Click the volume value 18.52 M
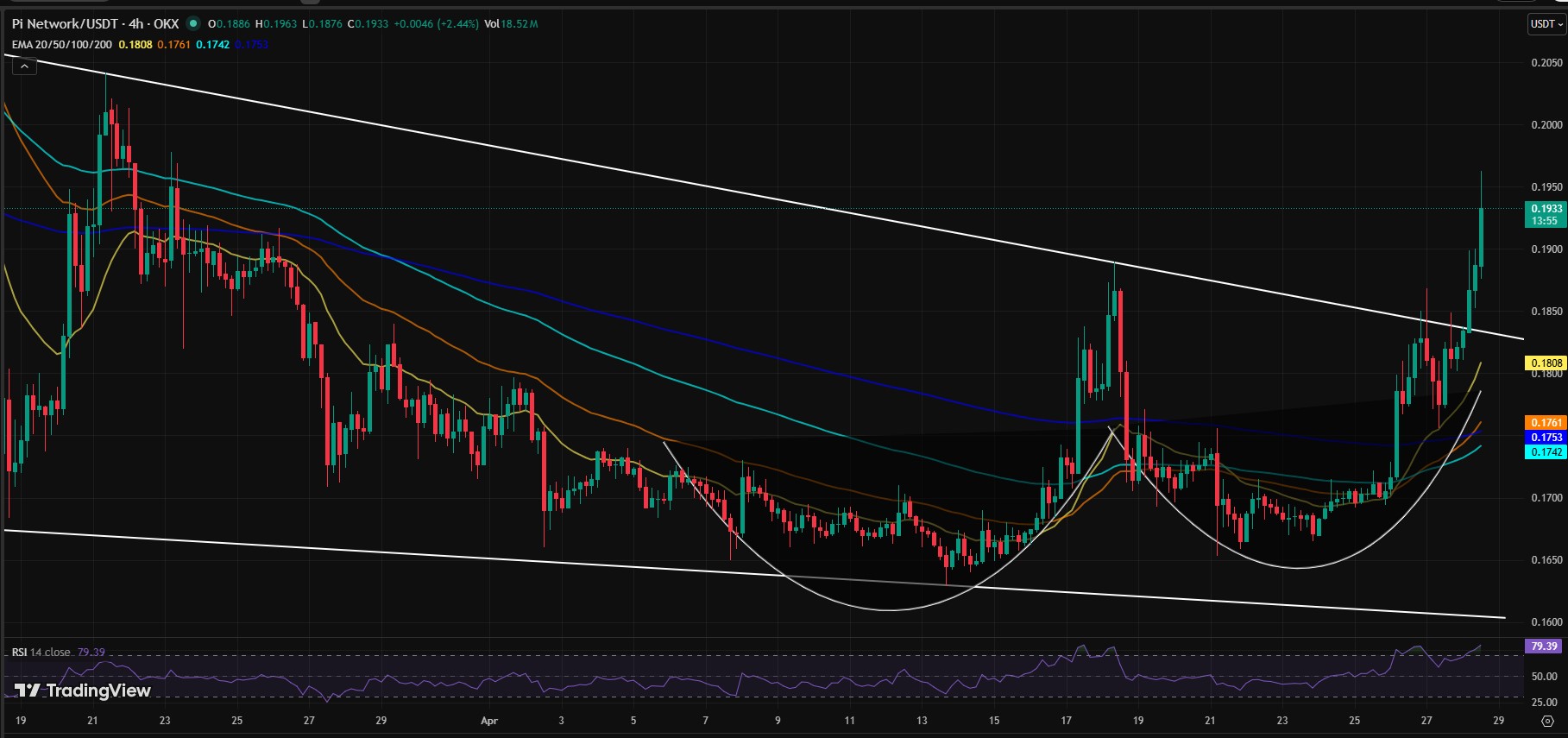This screenshot has height=738, width=1568. 519,23
